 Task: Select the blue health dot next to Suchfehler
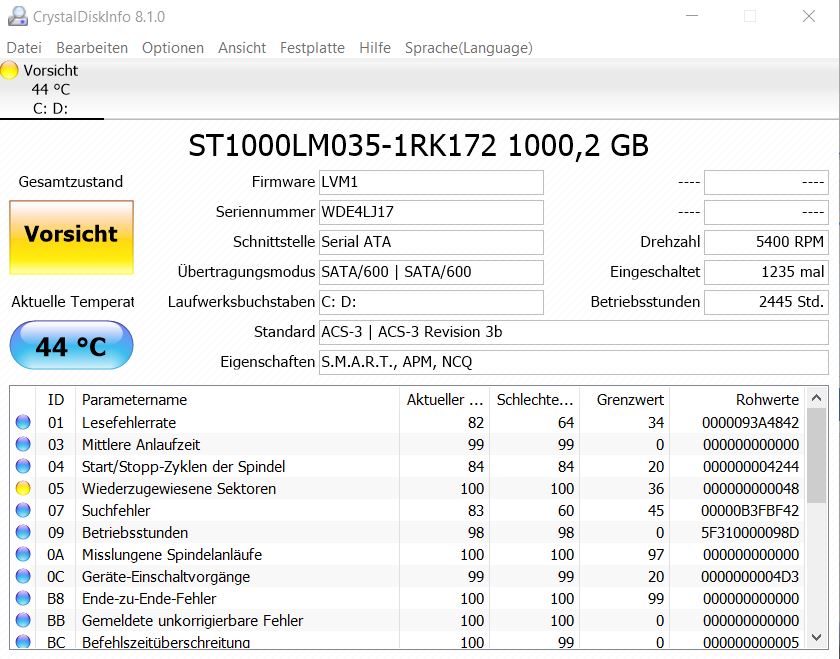[23, 510]
